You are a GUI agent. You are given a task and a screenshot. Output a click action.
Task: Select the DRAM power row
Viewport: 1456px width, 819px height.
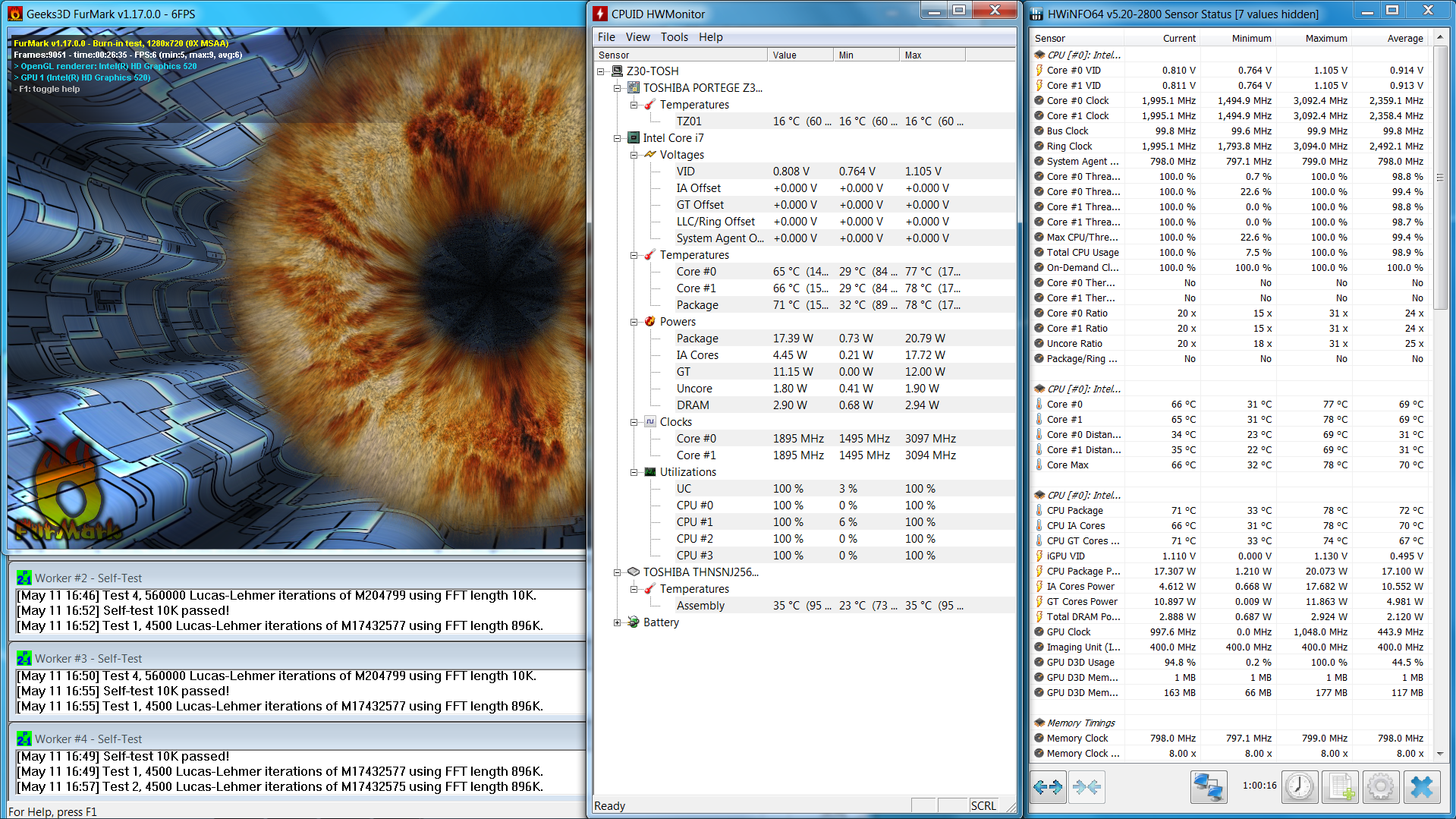(806, 405)
